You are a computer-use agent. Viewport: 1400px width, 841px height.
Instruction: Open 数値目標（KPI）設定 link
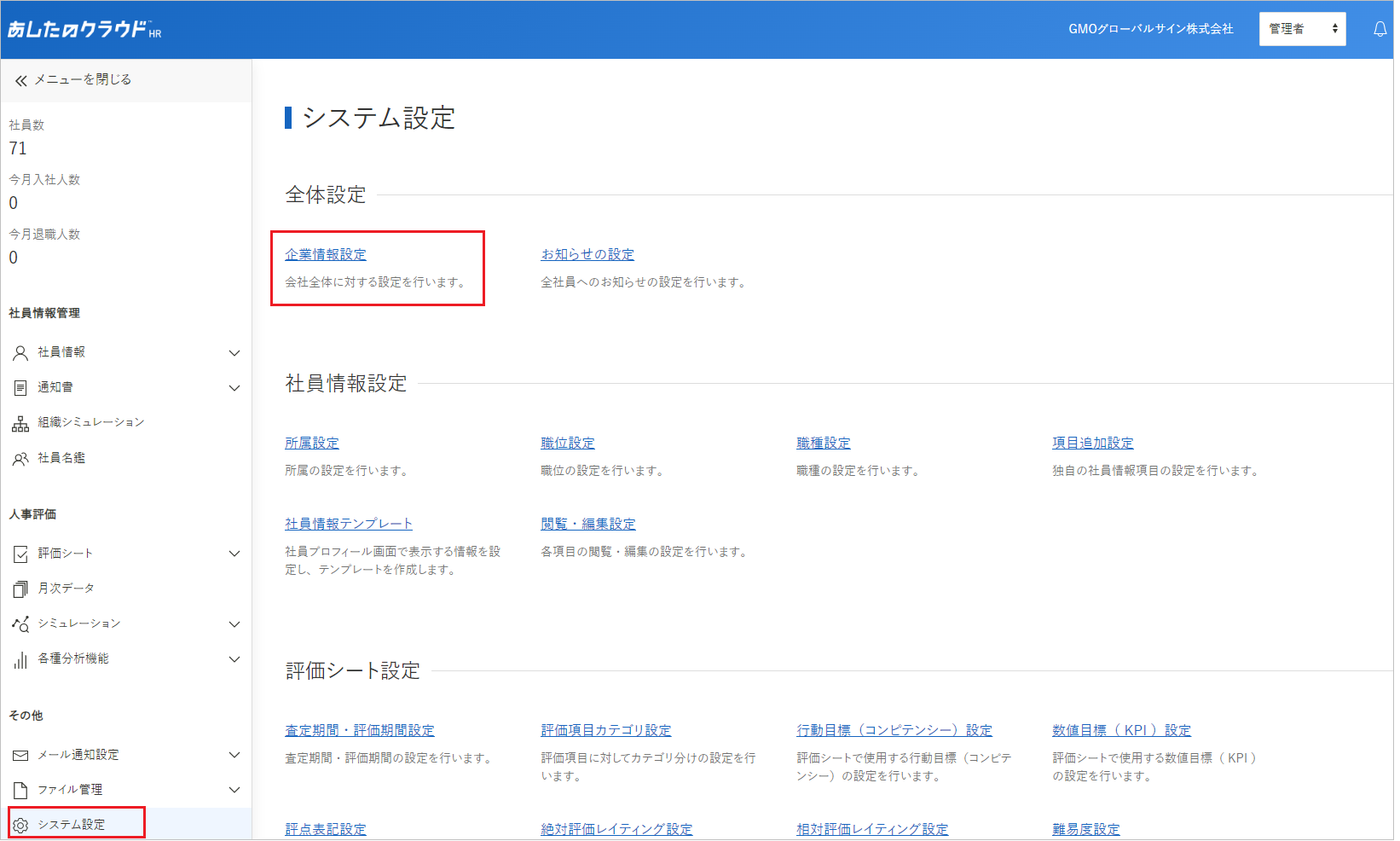(1121, 731)
